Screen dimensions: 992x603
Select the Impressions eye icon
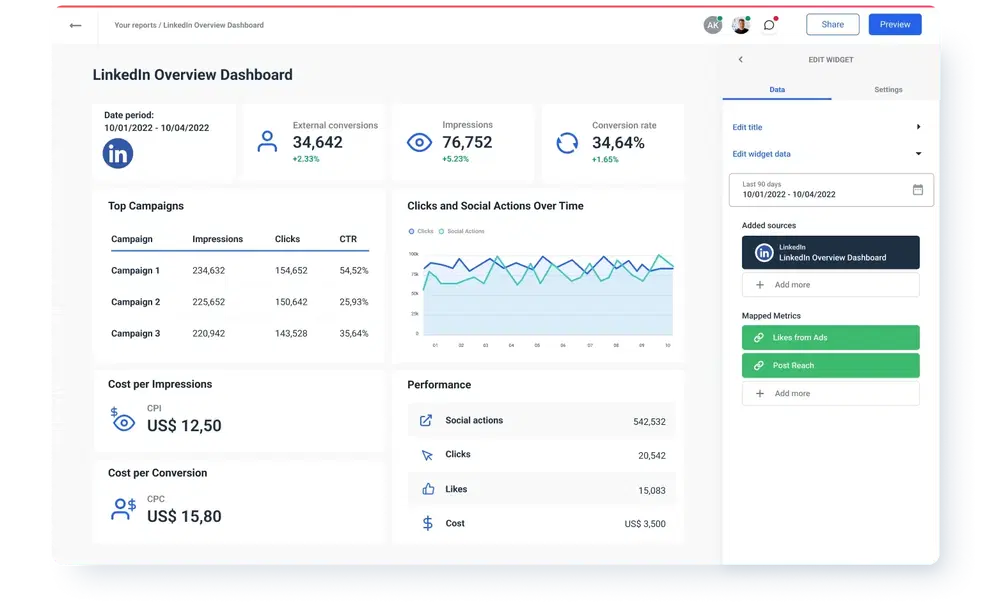(418, 142)
